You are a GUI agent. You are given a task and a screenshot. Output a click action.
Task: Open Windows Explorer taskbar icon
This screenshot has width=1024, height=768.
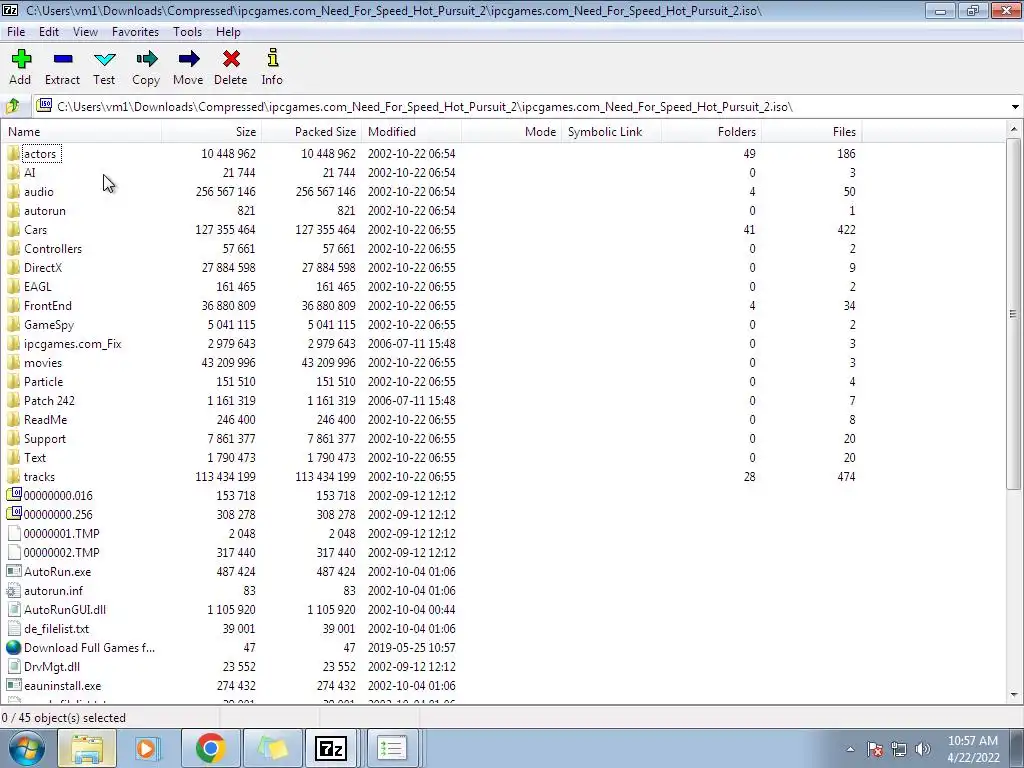[x=87, y=748]
